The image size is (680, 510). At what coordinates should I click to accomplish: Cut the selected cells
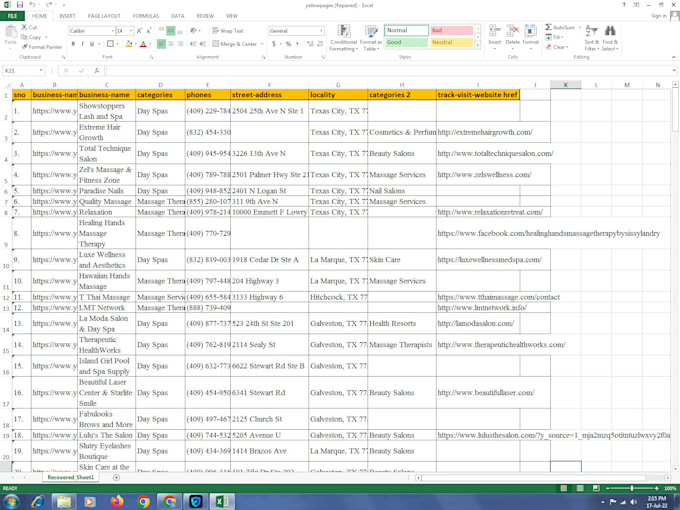(29, 27)
